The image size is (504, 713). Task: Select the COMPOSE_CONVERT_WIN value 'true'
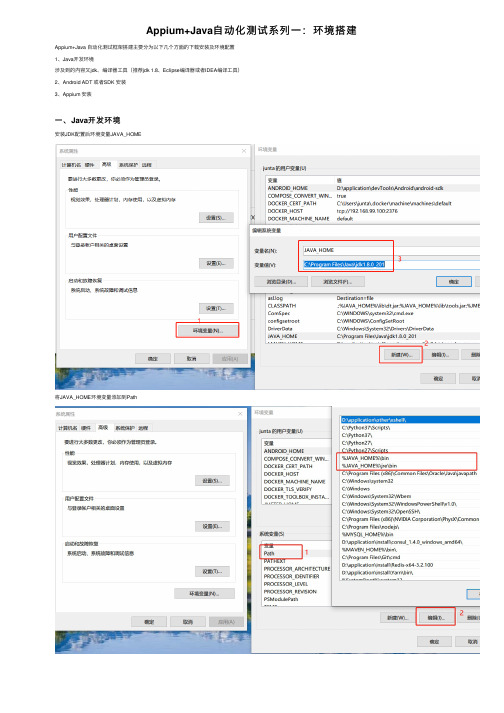tap(341, 196)
